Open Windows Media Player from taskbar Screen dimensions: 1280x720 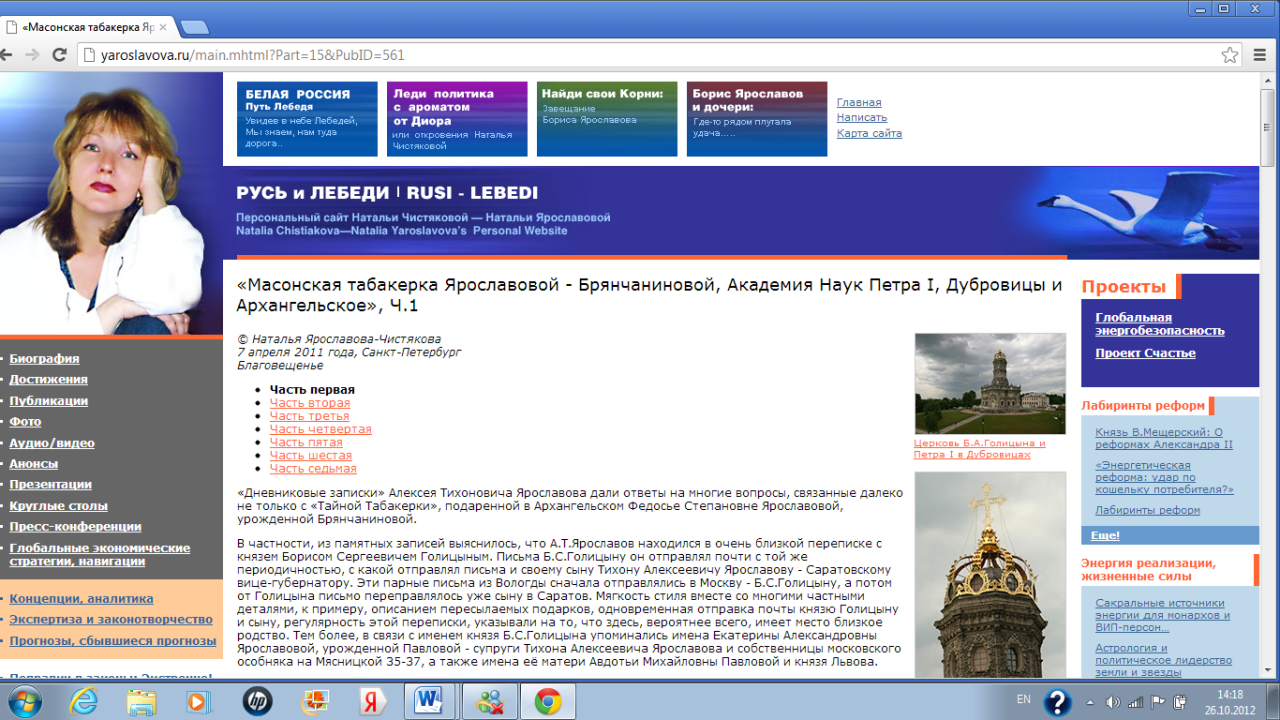(x=198, y=701)
